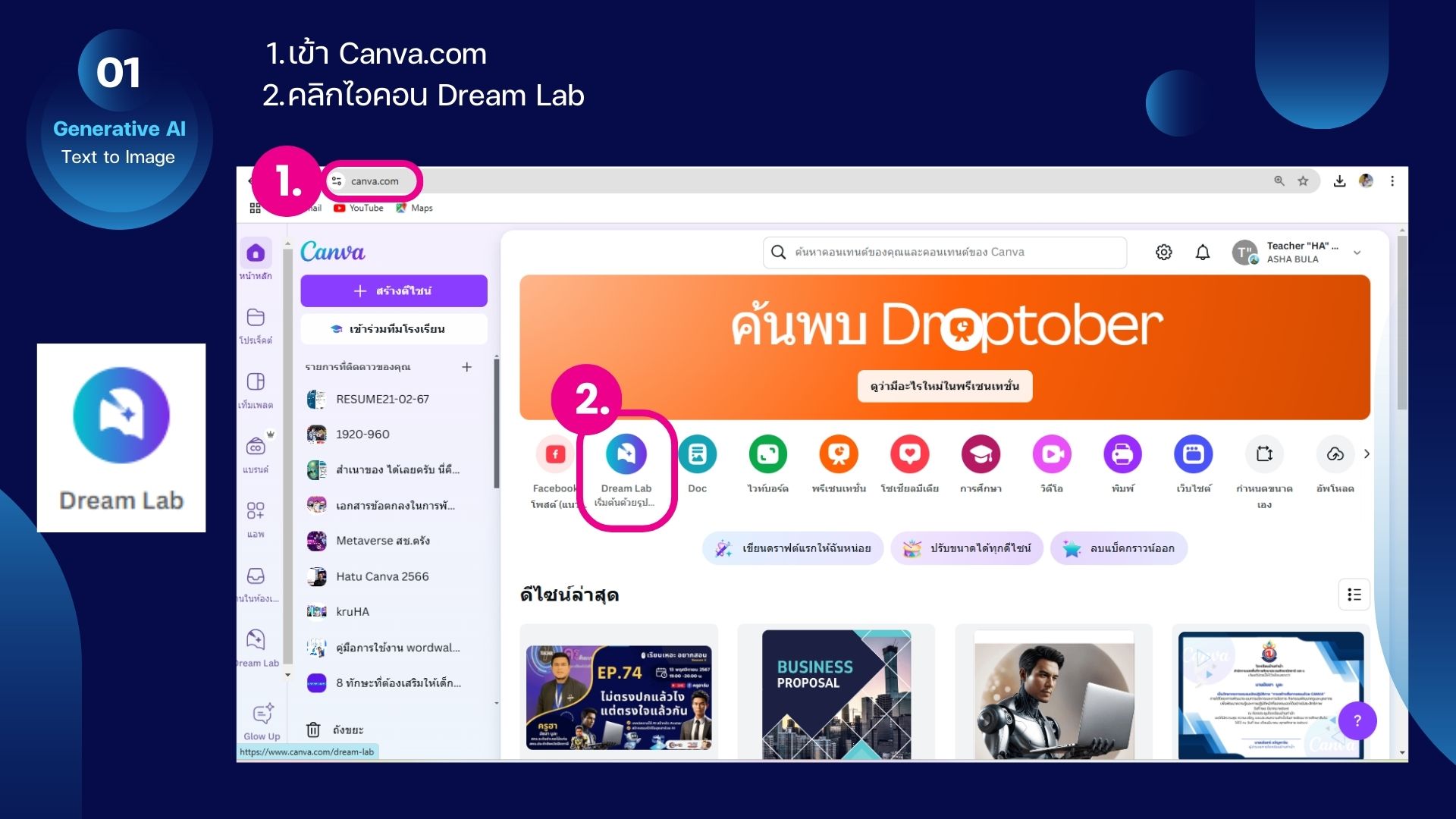Expand the Teacher HA account dropdown
1456x819 pixels.
1357,253
